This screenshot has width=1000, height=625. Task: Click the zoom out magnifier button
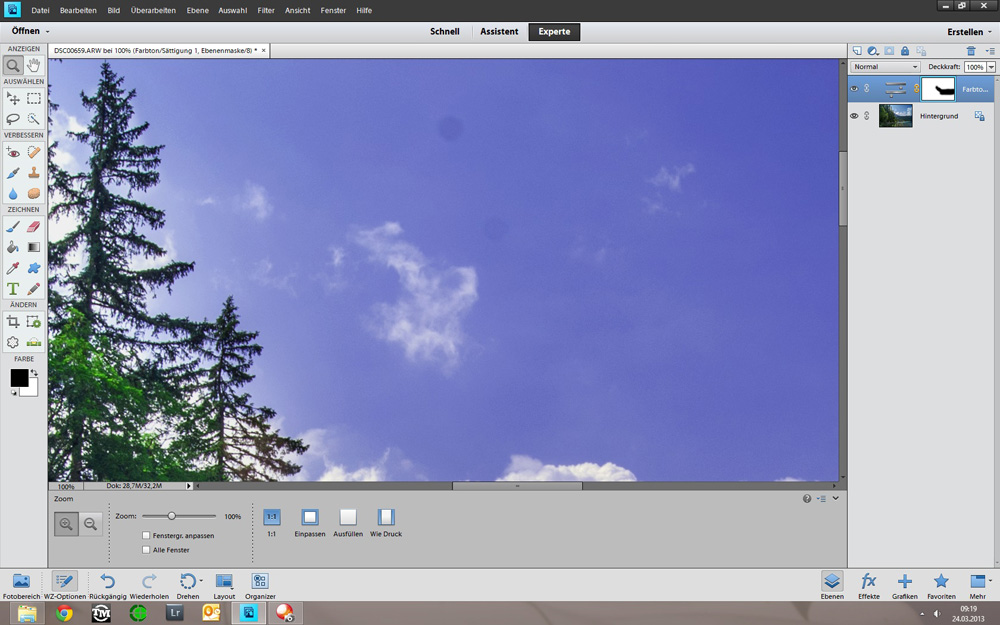[x=91, y=523]
